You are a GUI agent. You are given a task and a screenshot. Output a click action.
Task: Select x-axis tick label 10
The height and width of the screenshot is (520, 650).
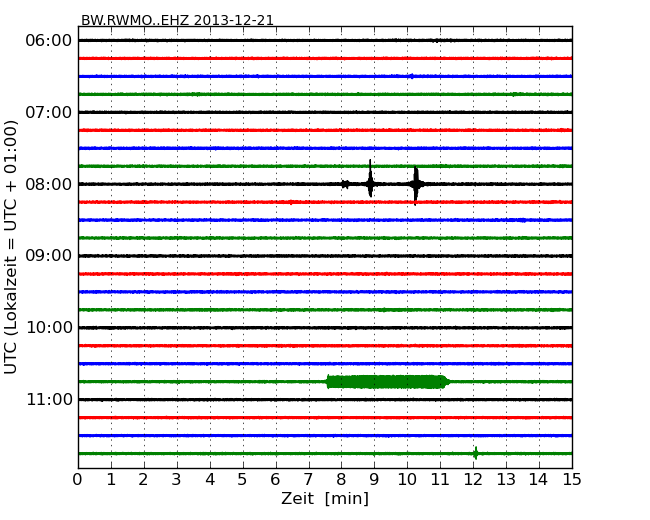pos(407,480)
